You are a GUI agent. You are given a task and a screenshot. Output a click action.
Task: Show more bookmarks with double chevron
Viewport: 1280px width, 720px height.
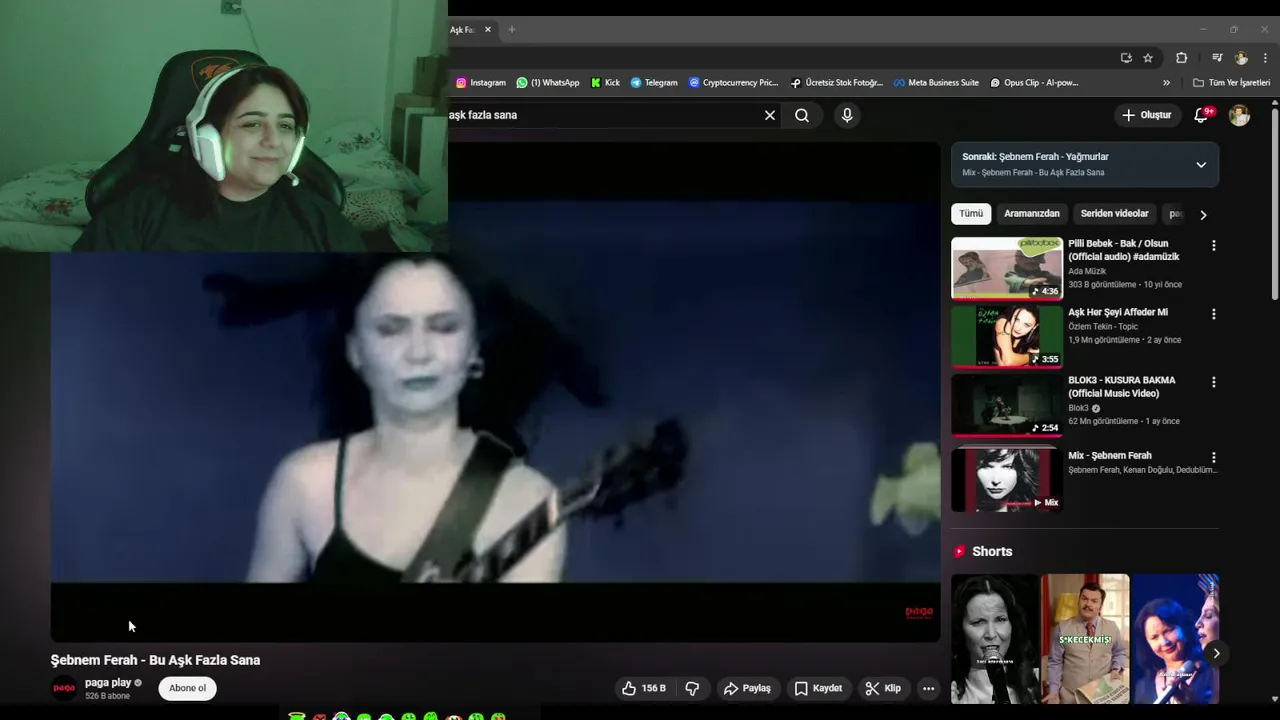tap(1166, 83)
